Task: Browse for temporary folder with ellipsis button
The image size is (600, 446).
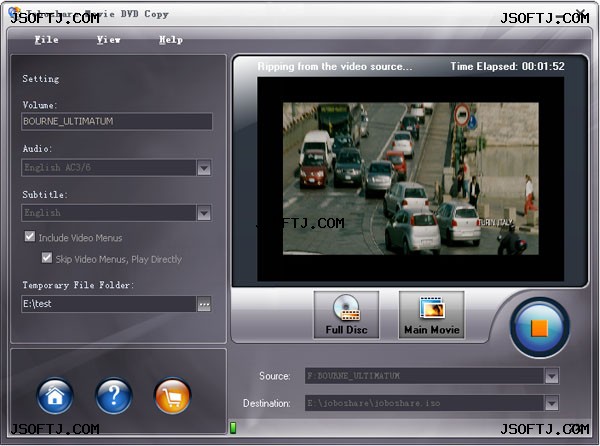Action: [x=204, y=304]
